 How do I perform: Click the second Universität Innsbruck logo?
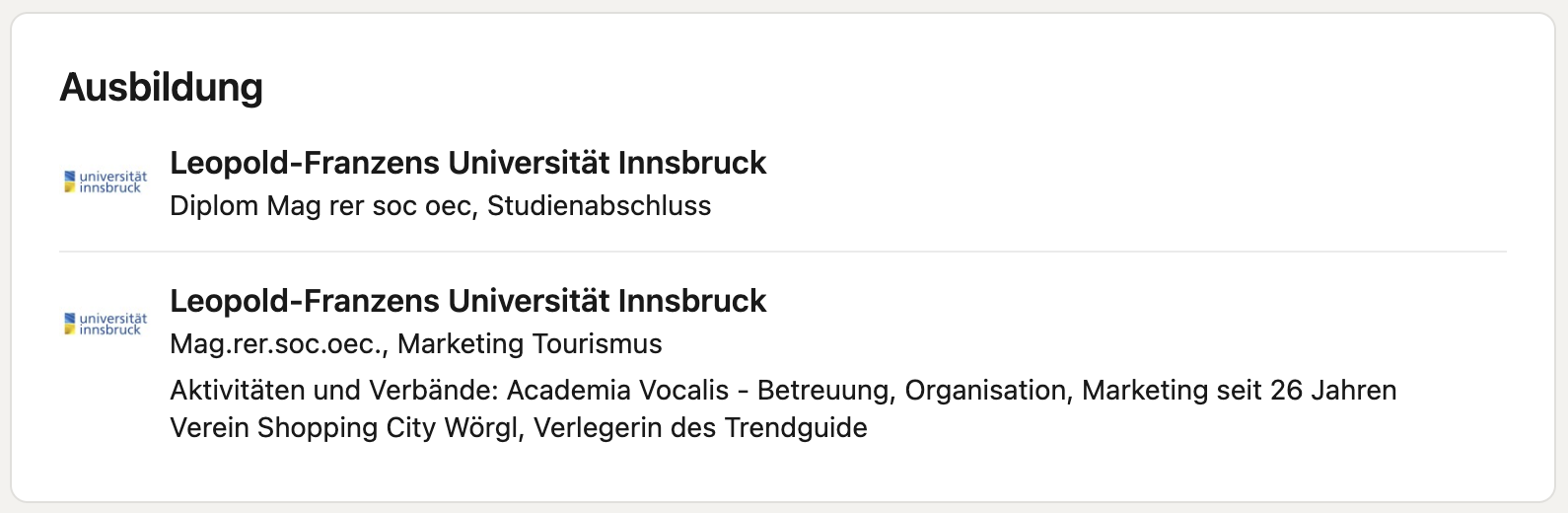click(x=106, y=324)
